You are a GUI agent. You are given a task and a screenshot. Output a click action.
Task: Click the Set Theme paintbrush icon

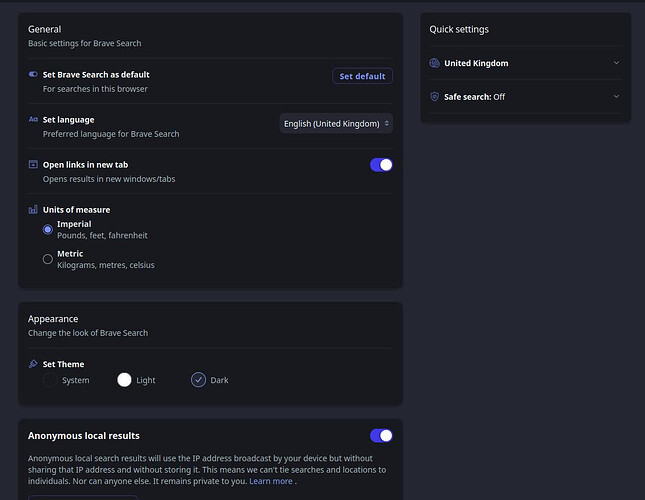33,364
